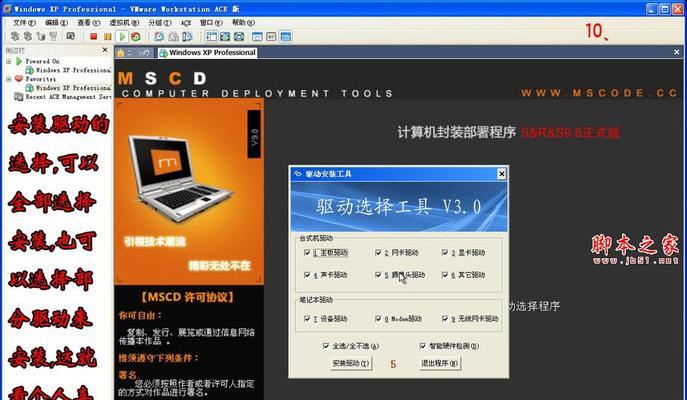Uncheck 摄像头驱动 checkbox
This screenshot has width=687, height=400.
378,275
